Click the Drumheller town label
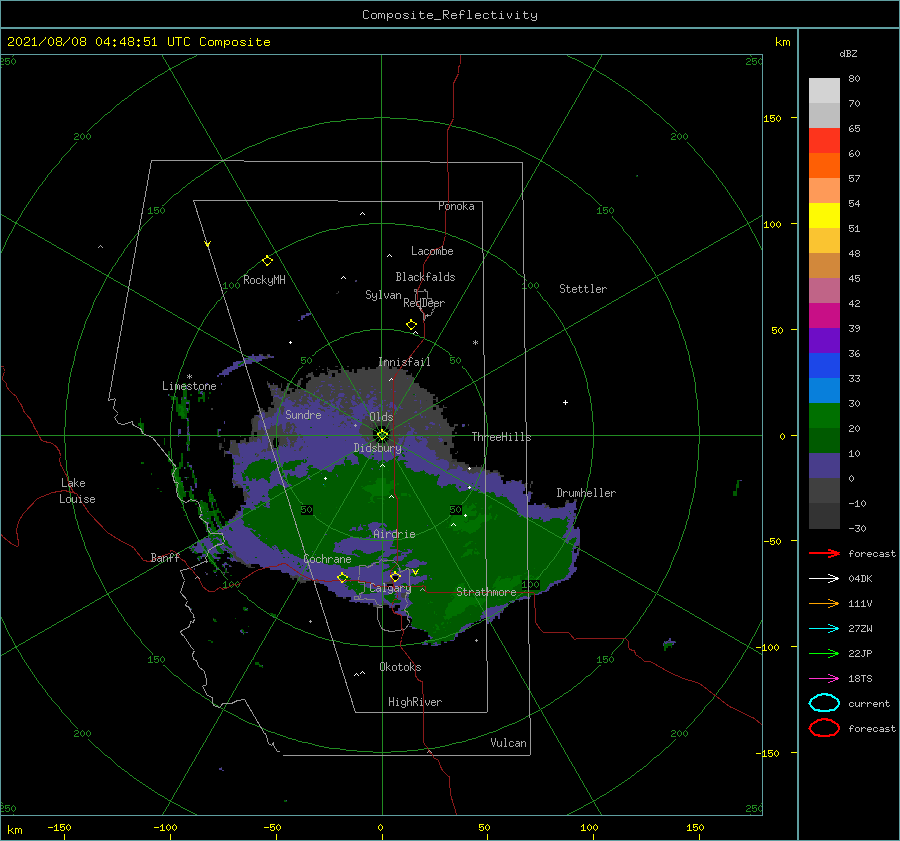 click(x=586, y=493)
